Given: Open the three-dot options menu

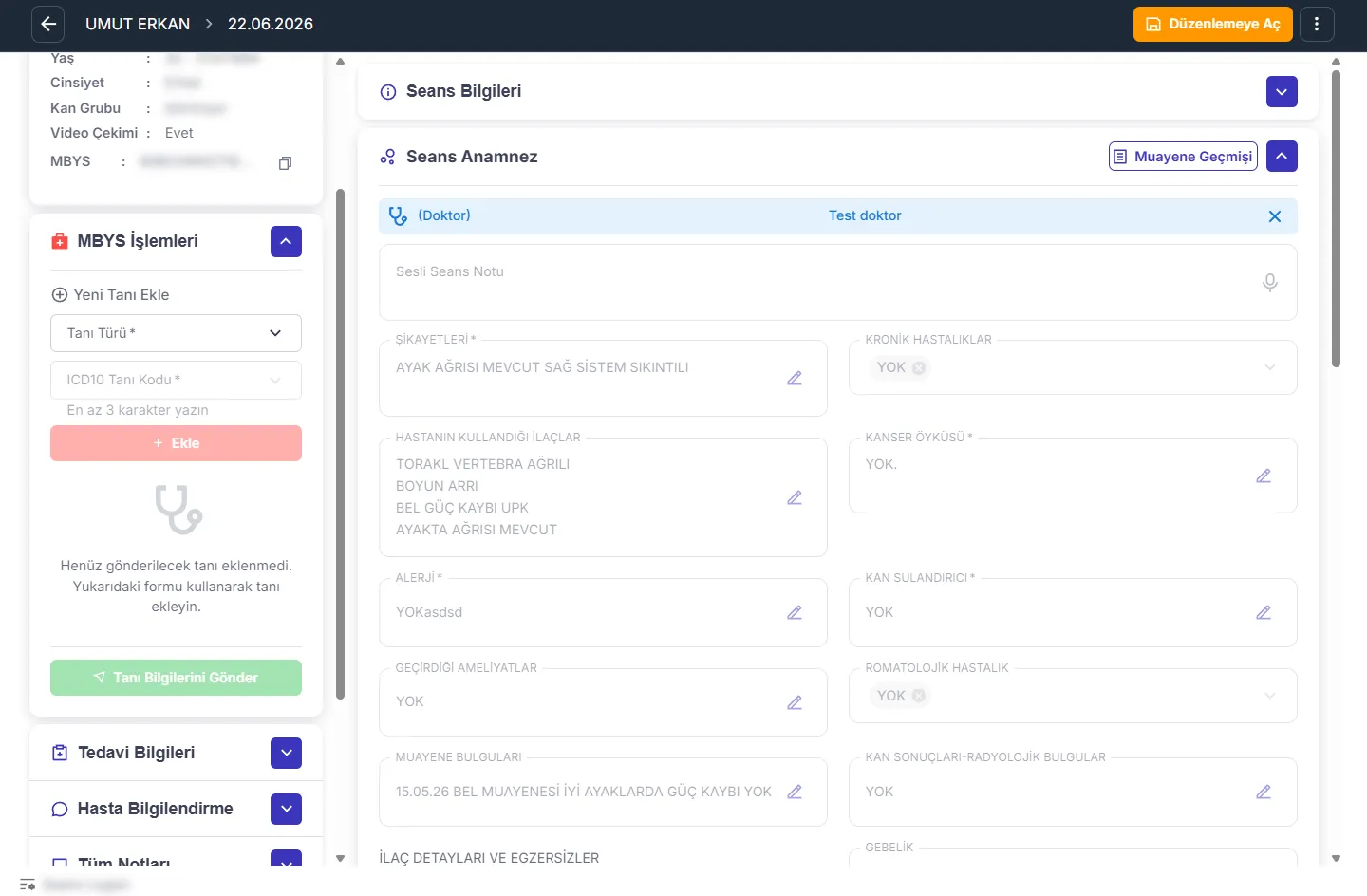Looking at the screenshot, I should 1317,24.
